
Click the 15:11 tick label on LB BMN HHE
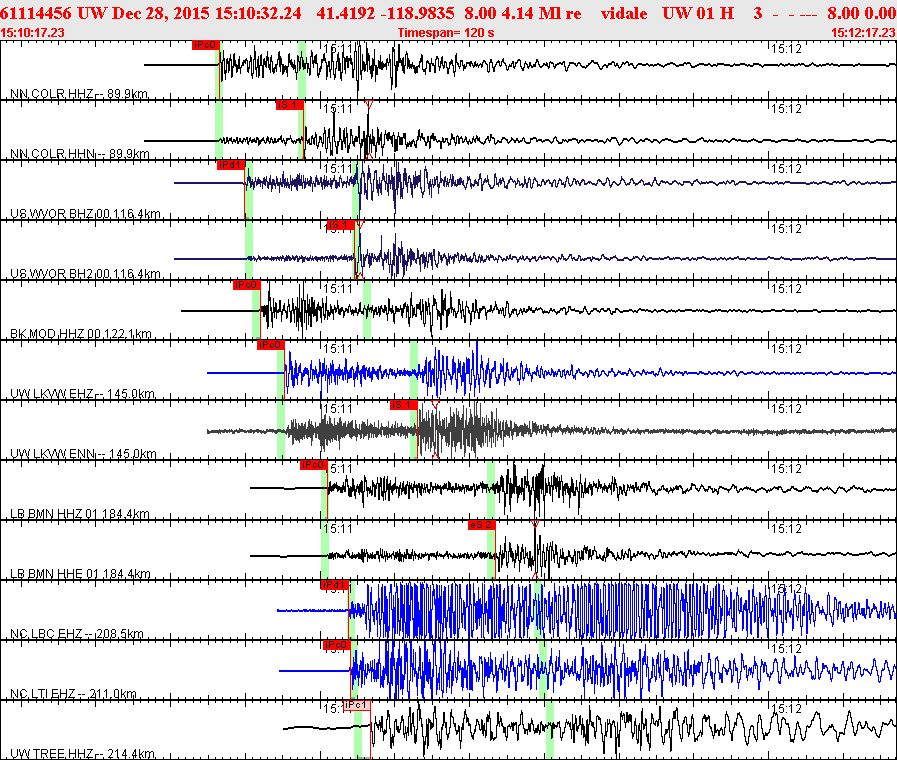pyautogui.click(x=338, y=529)
